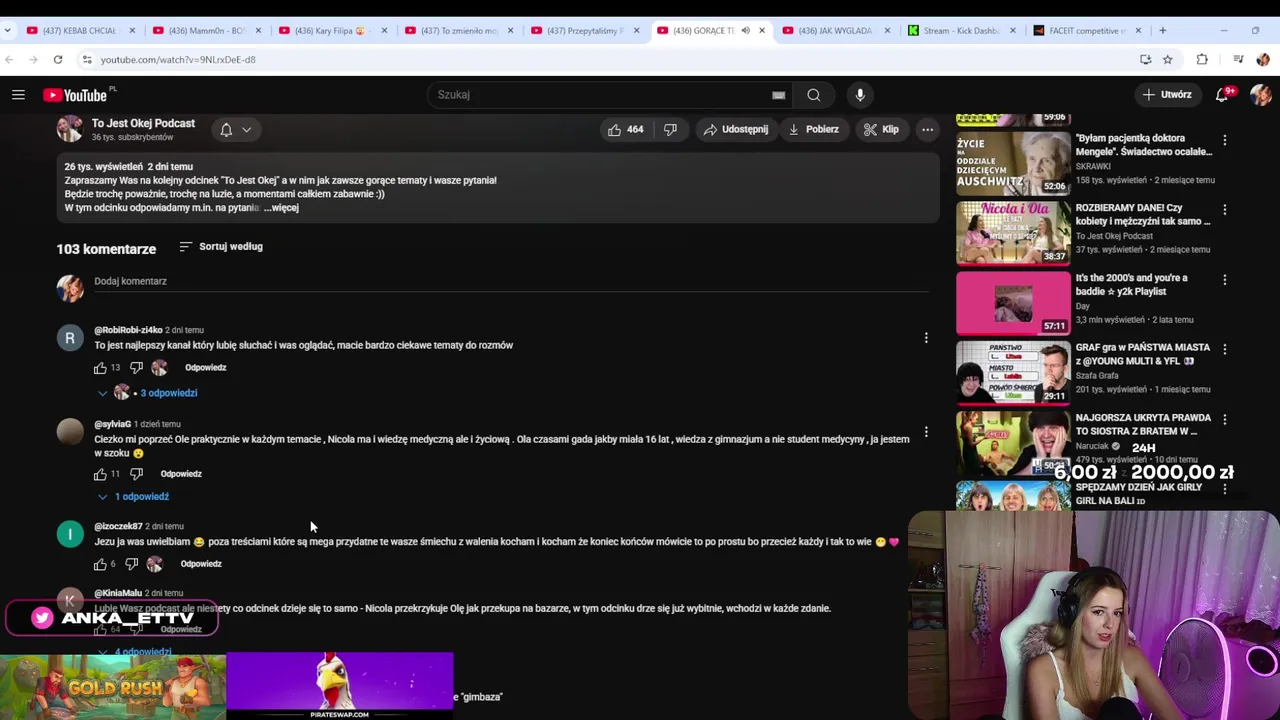Like the comment by @RobiRobi-zi4ko
This screenshot has height=720, width=1280.
coord(100,368)
